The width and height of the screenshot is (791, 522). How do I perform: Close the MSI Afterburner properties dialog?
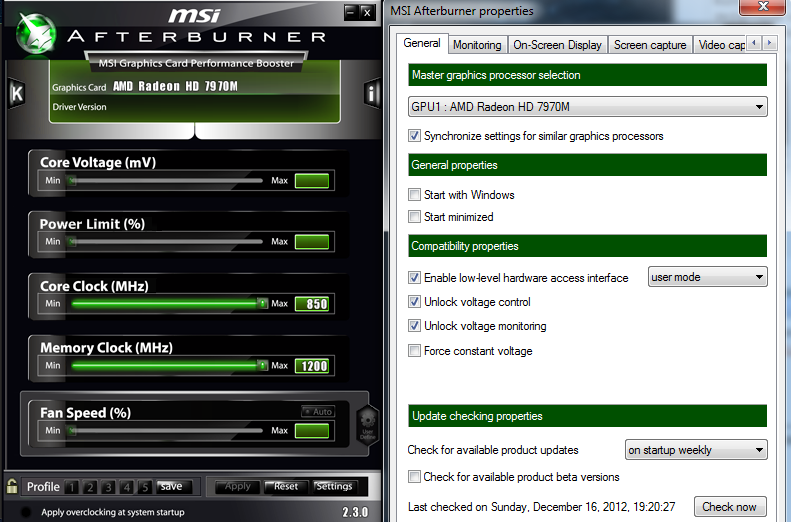point(763,7)
